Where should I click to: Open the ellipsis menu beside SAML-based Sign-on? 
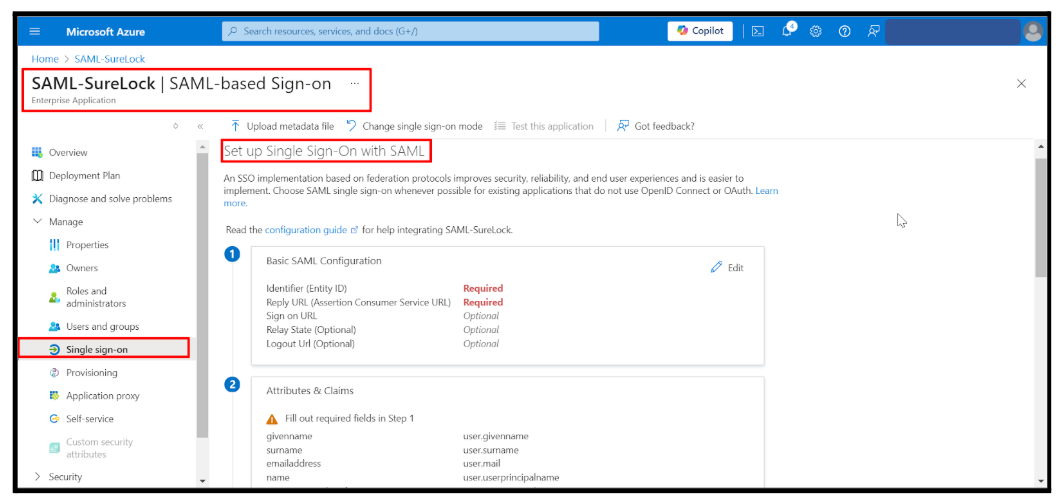(355, 84)
